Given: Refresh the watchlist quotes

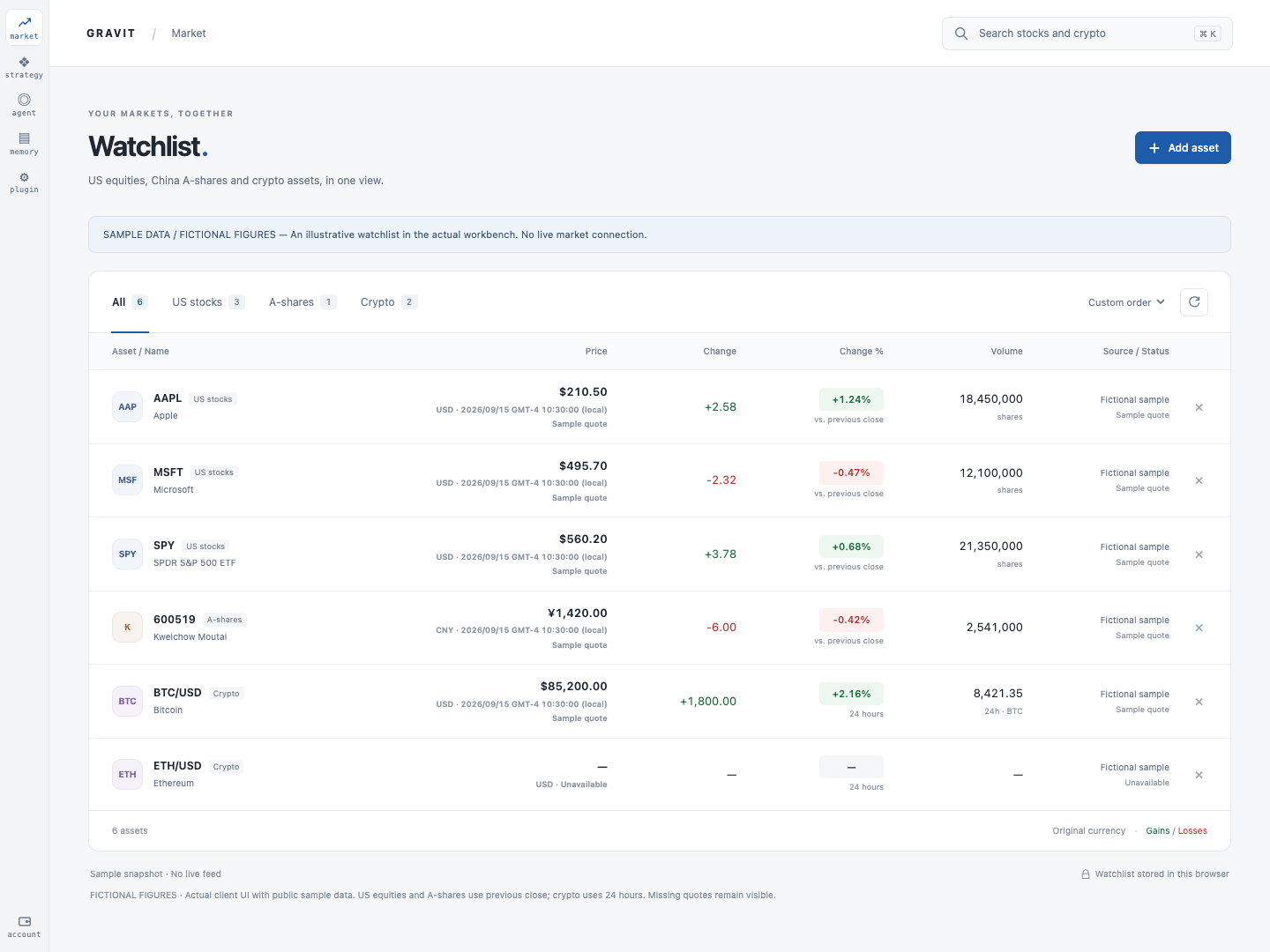Looking at the screenshot, I should pos(1194,302).
